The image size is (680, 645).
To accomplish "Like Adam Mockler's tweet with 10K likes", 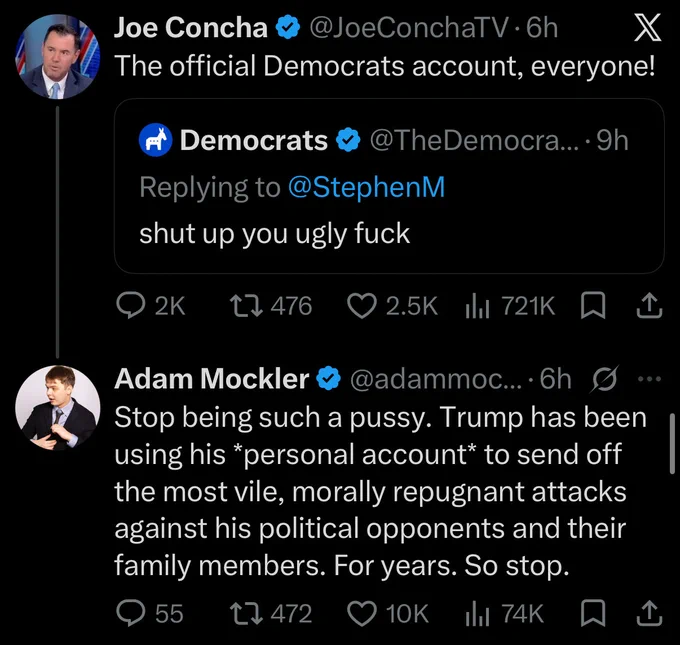I will point(362,613).
